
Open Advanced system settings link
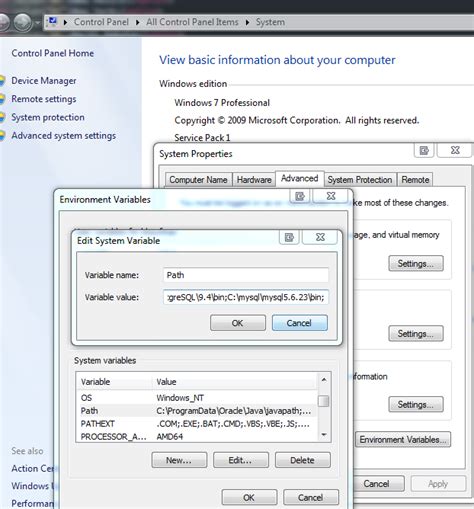(x=64, y=136)
